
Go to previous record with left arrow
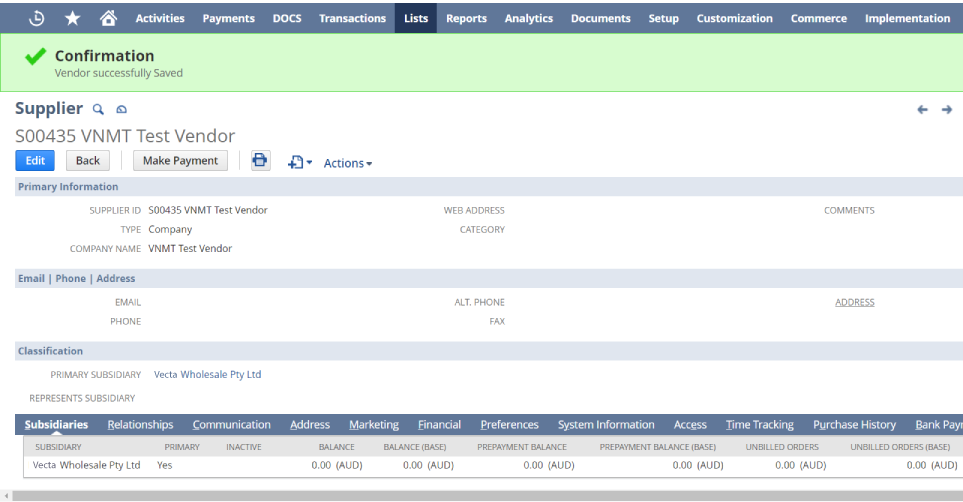pyautogui.click(x=922, y=109)
